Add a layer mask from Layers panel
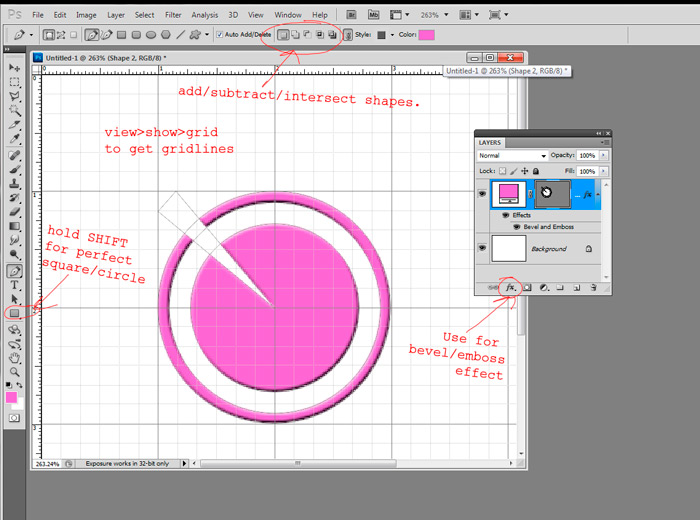Viewport: 700px width, 520px height. (x=527, y=287)
